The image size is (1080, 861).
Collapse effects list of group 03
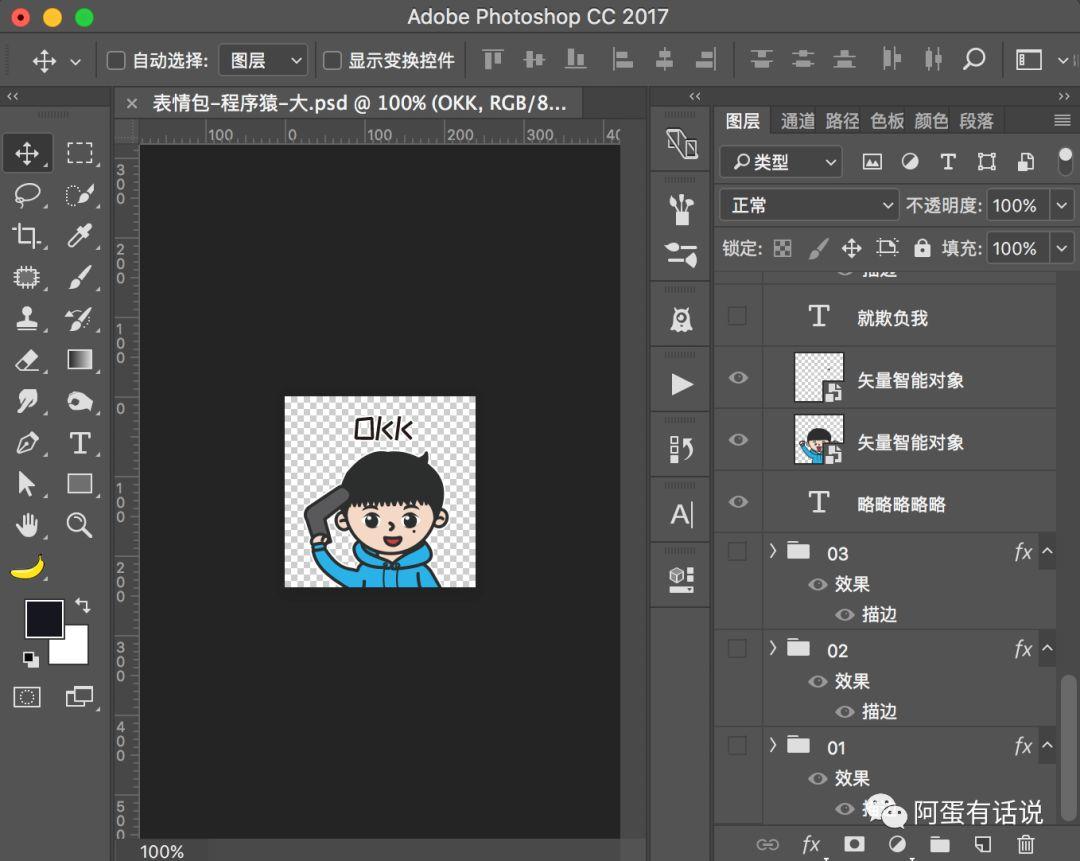(x=1047, y=551)
